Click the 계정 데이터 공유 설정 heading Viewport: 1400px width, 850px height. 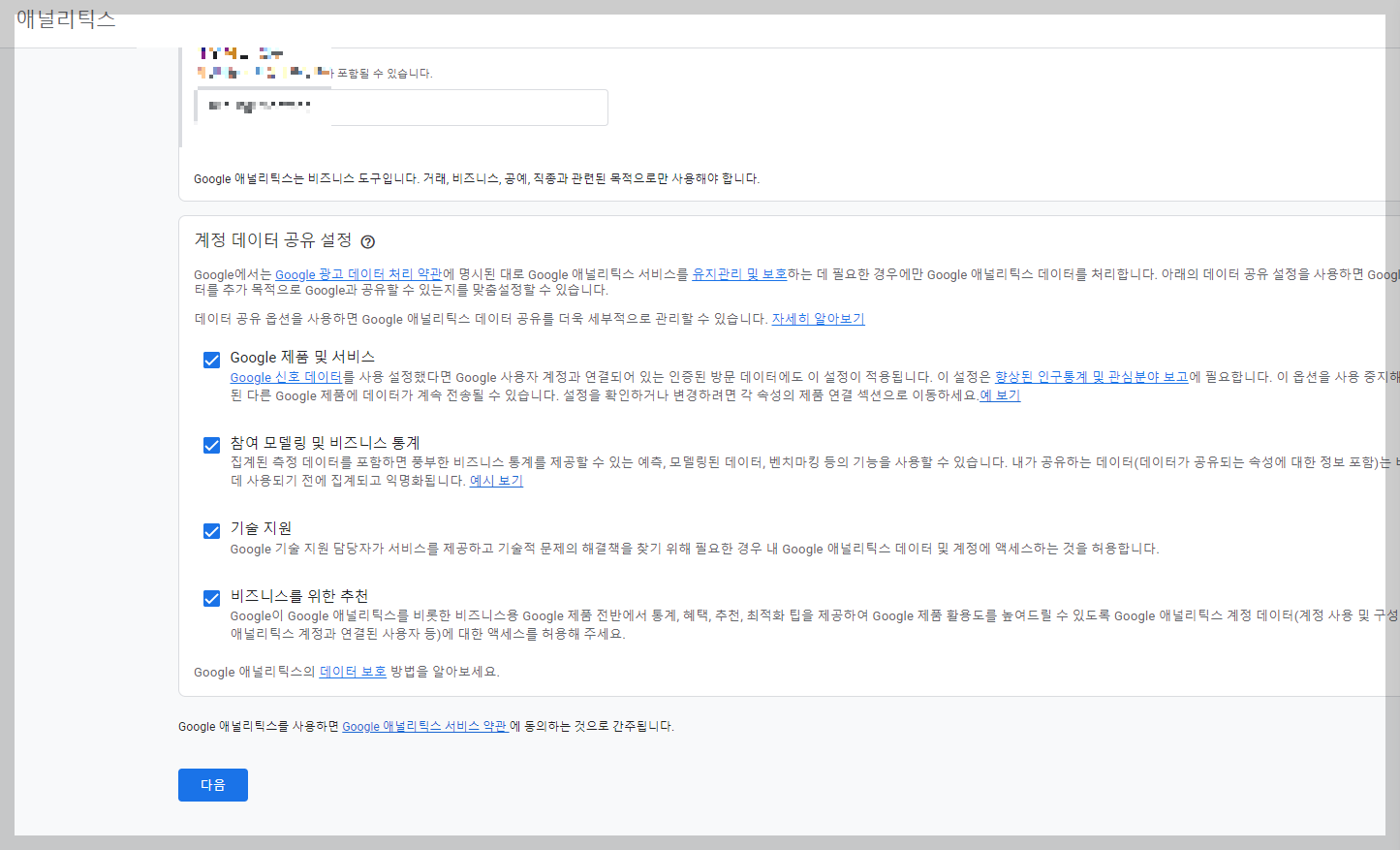coord(273,240)
